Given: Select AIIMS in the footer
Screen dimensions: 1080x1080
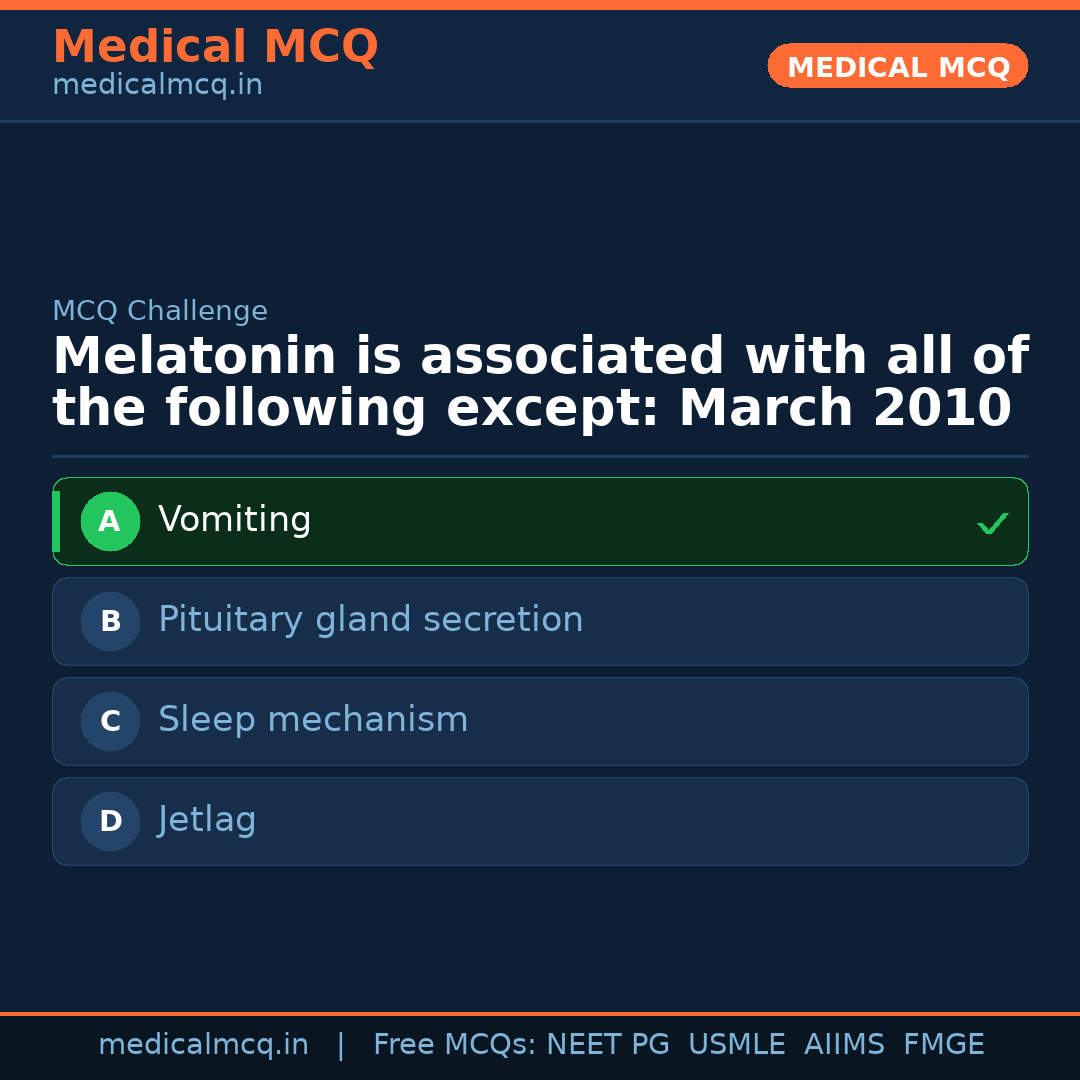Looking at the screenshot, I should (x=844, y=1045).
